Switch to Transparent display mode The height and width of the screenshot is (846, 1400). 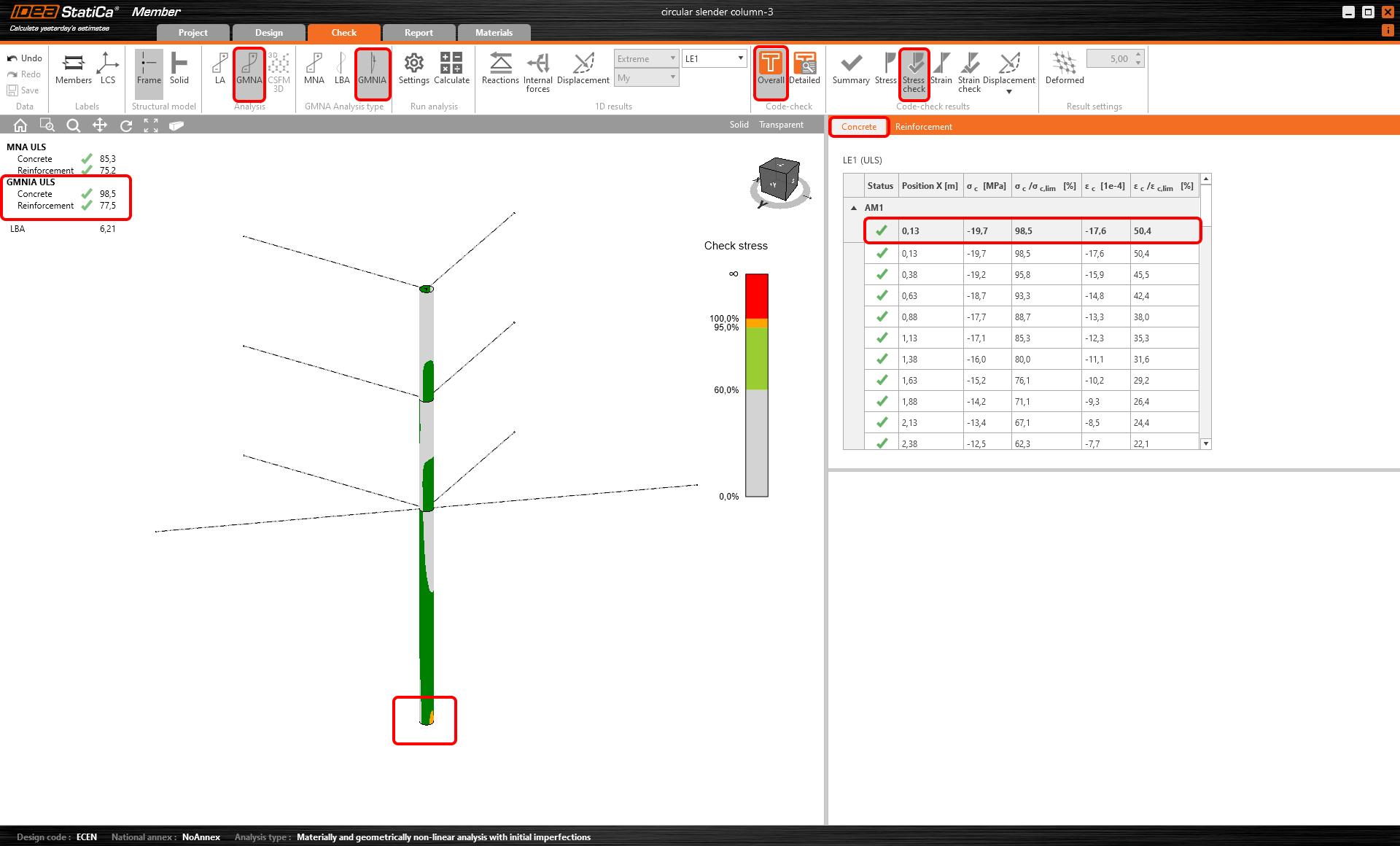pos(781,125)
